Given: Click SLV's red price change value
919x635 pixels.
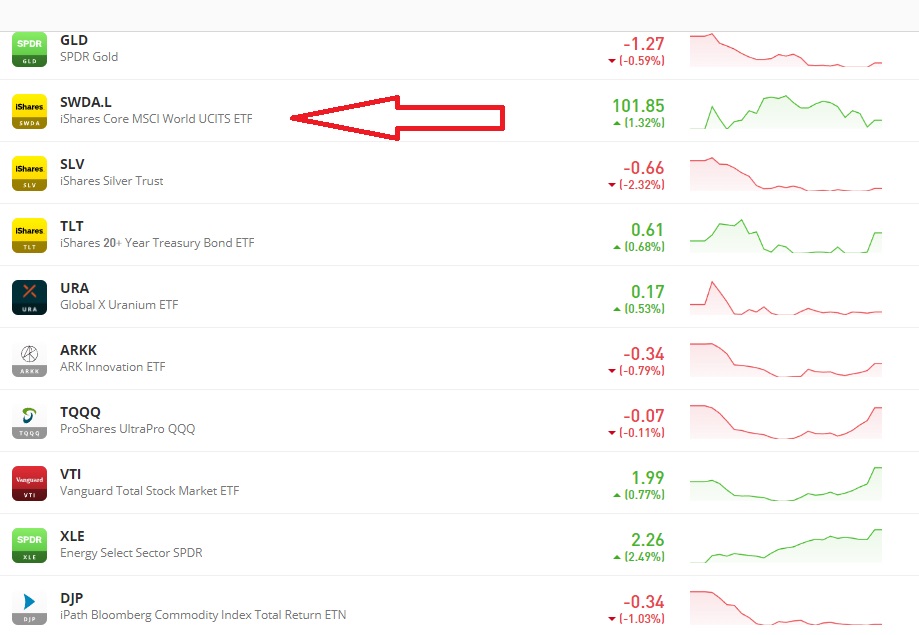Looking at the screenshot, I should pos(645,167).
